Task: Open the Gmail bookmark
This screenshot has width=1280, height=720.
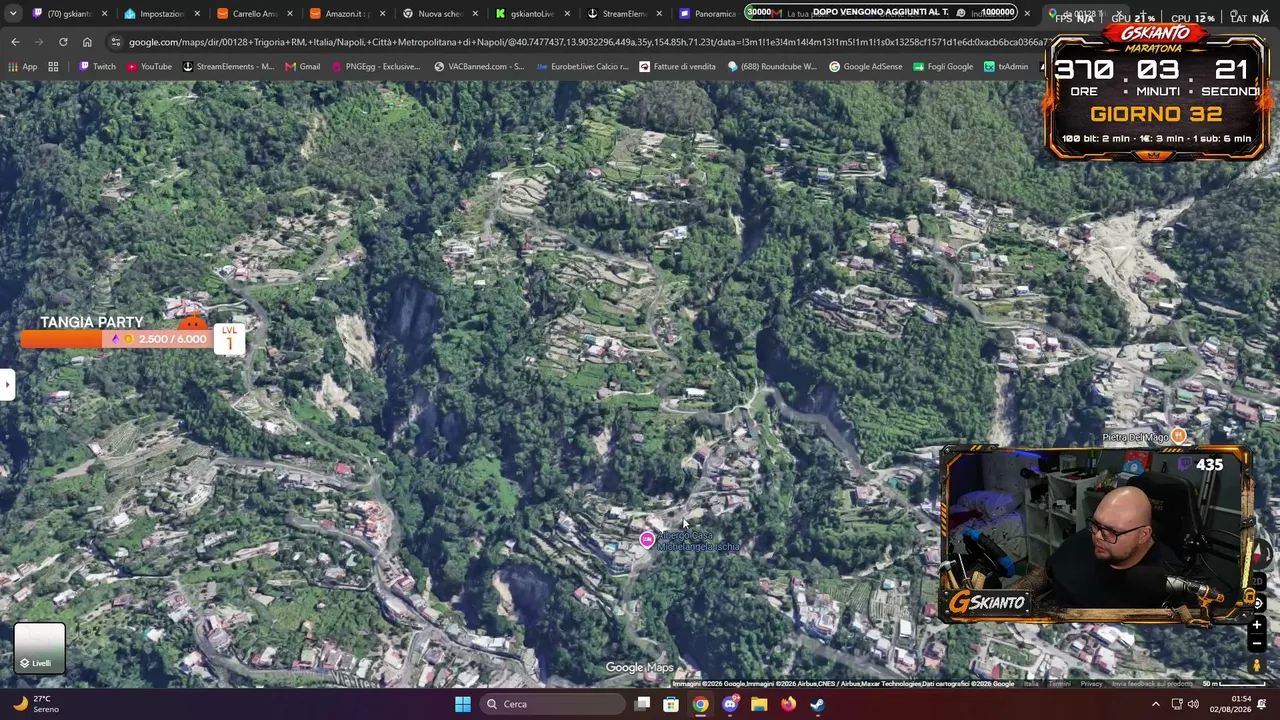Action: (x=302, y=67)
